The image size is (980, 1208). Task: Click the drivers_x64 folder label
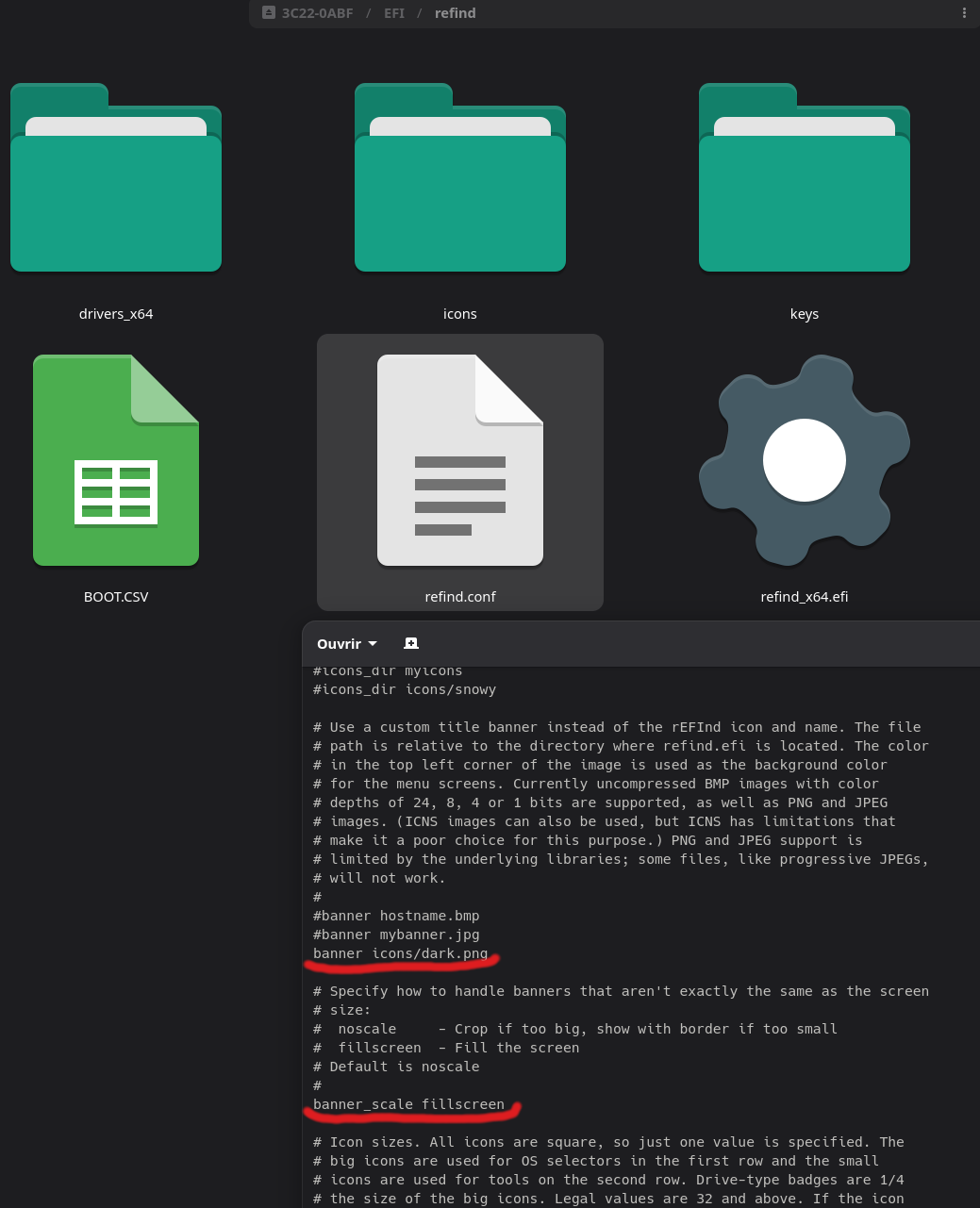pyautogui.click(x=116, y=314)
